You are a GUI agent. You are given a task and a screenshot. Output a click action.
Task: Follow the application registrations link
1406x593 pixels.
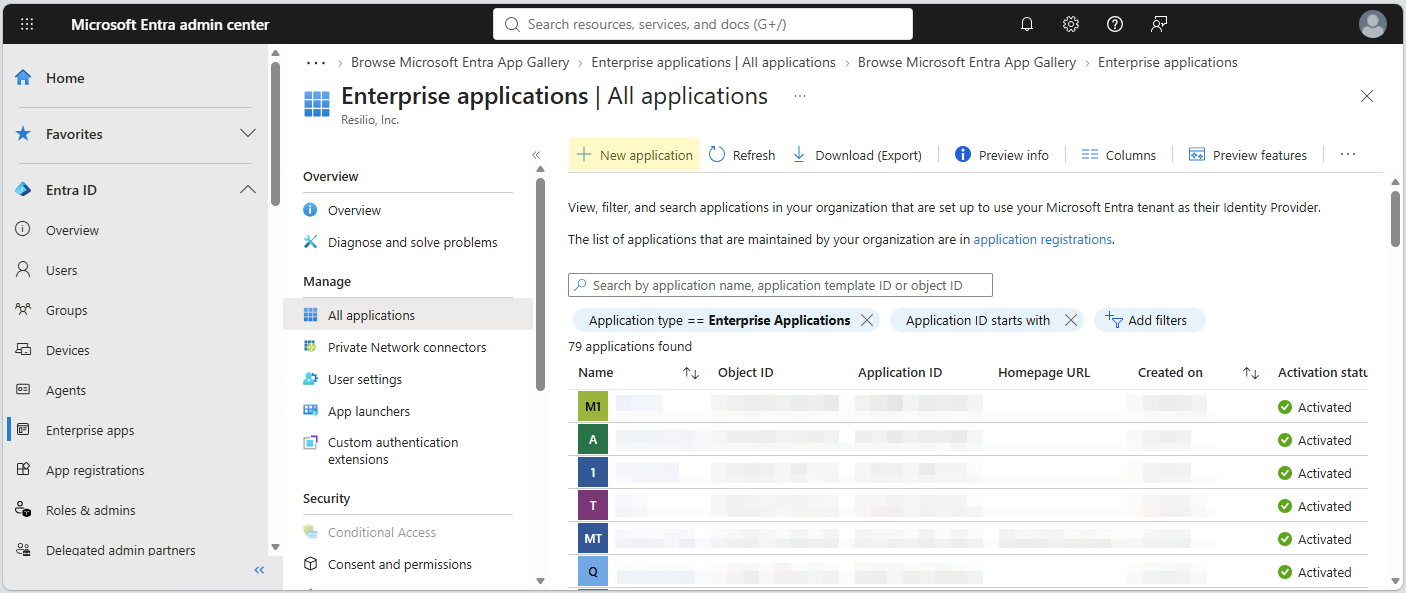1042,239
